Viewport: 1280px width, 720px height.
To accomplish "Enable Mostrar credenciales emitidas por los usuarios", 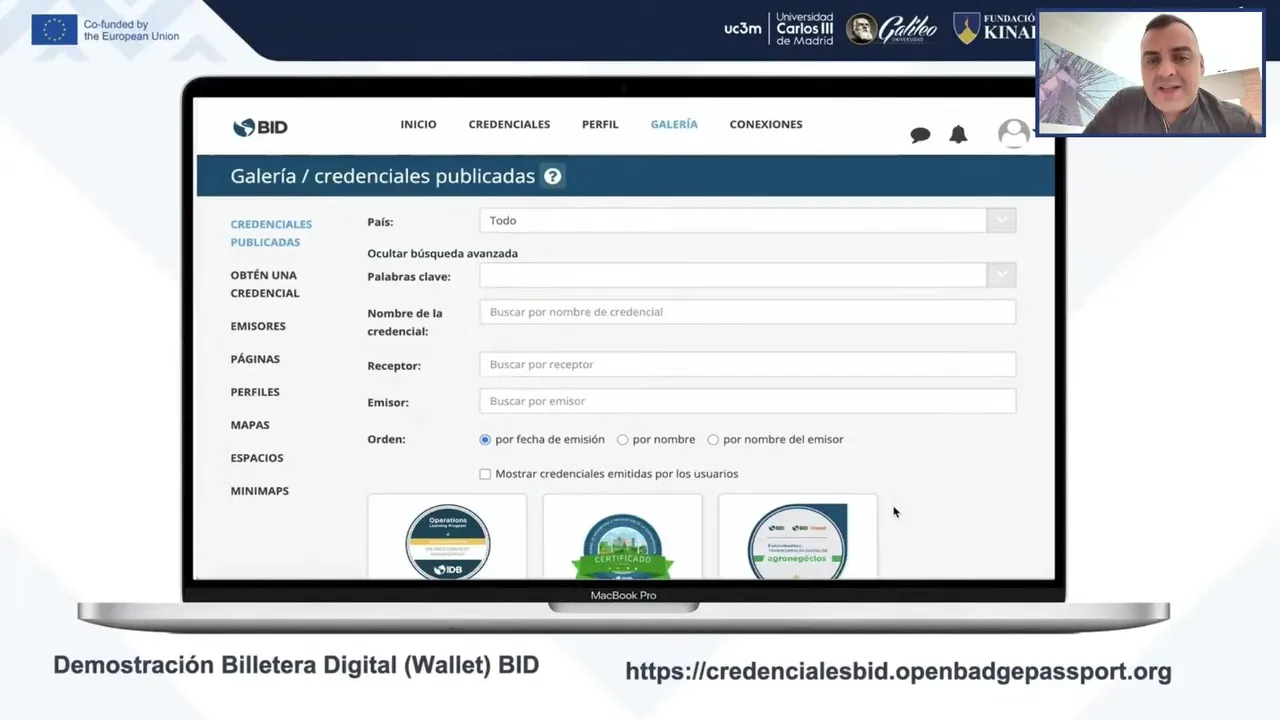I will click(485, 474).
